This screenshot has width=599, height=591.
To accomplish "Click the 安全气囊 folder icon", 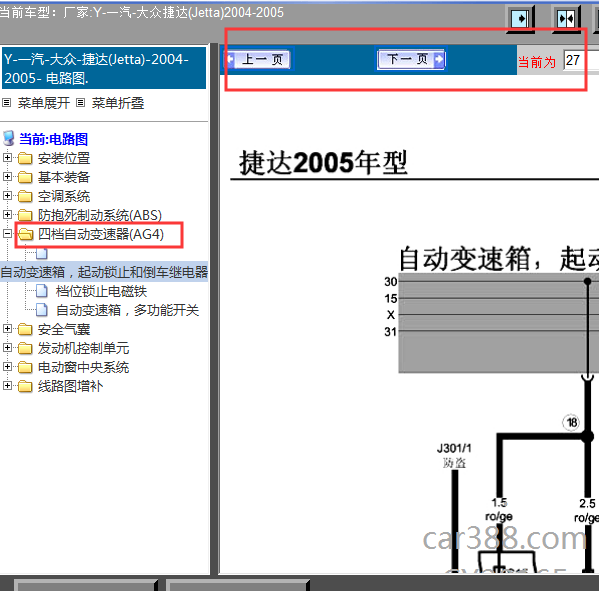I will pyautogui.click(x=25, y=329).
